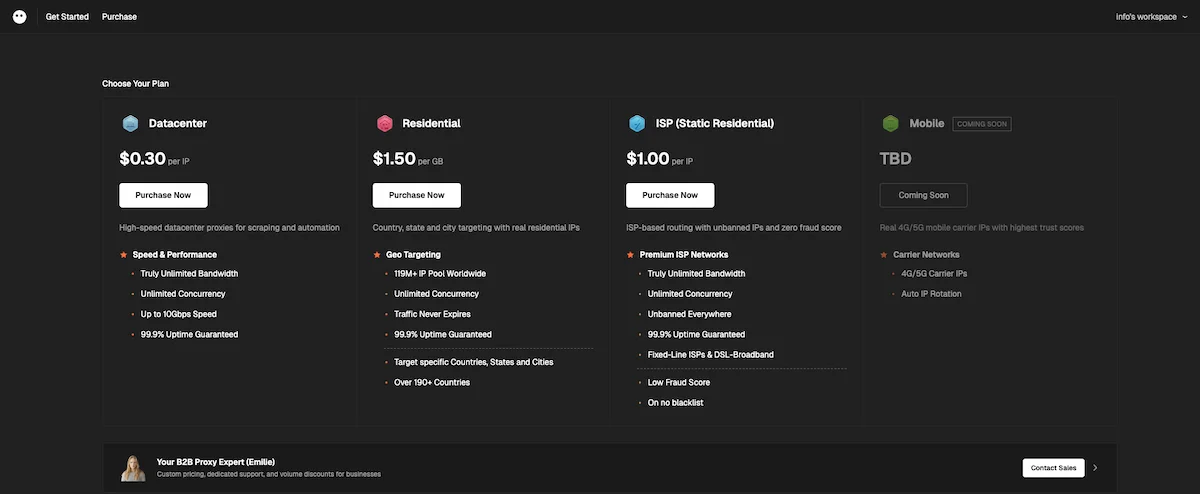1200x494 pixels.
Task: Click the Residential plan title
Action: tap(431, 124)
